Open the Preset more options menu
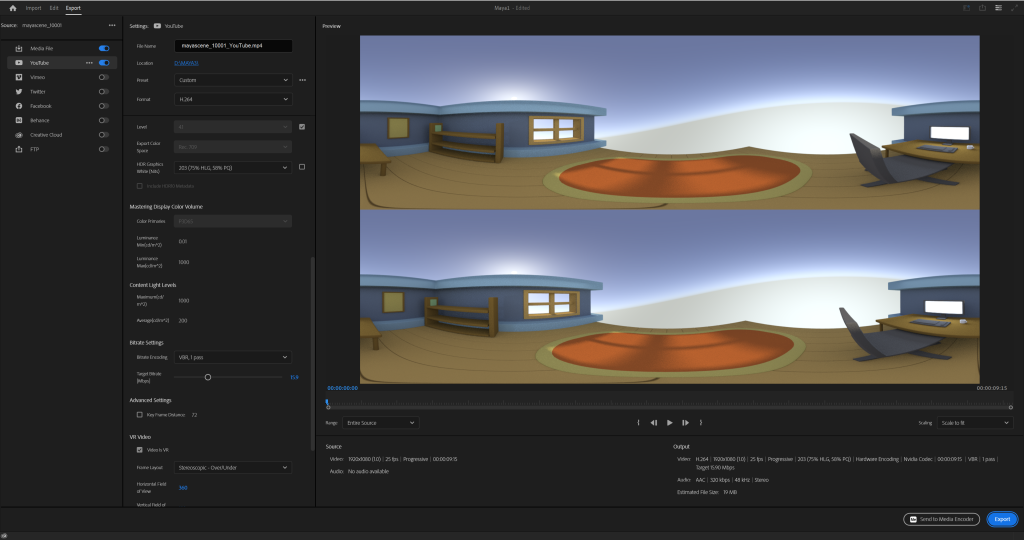Image resolution: width=1024 pixels, height=540 pixels. coord(302,80)
